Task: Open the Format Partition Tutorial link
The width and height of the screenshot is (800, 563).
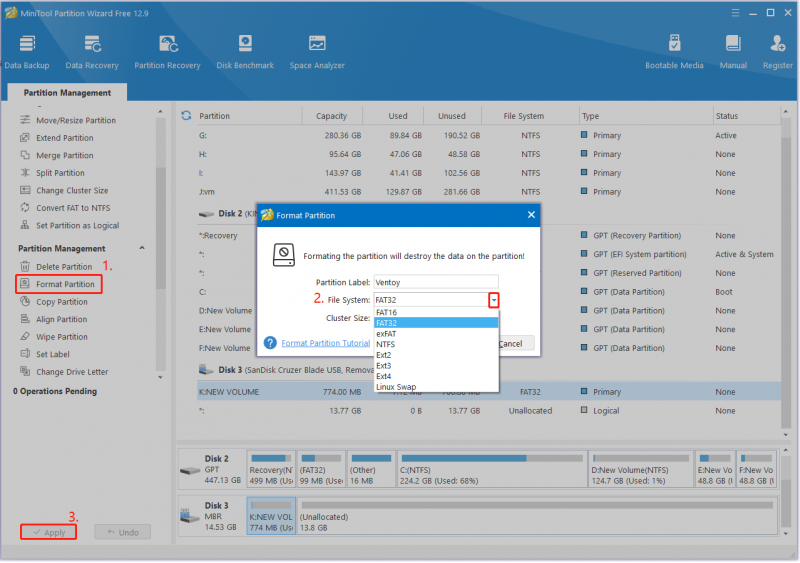Action: tap(326, 343)
